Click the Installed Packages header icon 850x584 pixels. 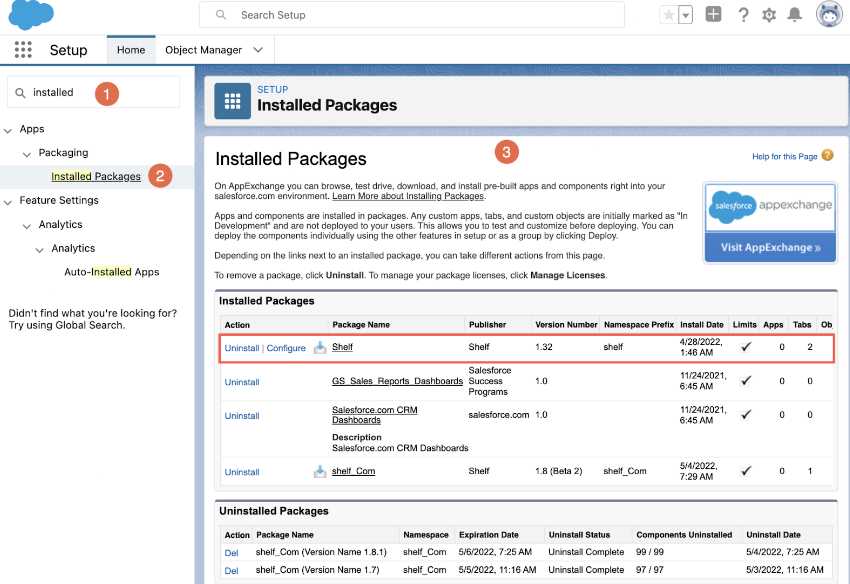click(x=234, y=100)
